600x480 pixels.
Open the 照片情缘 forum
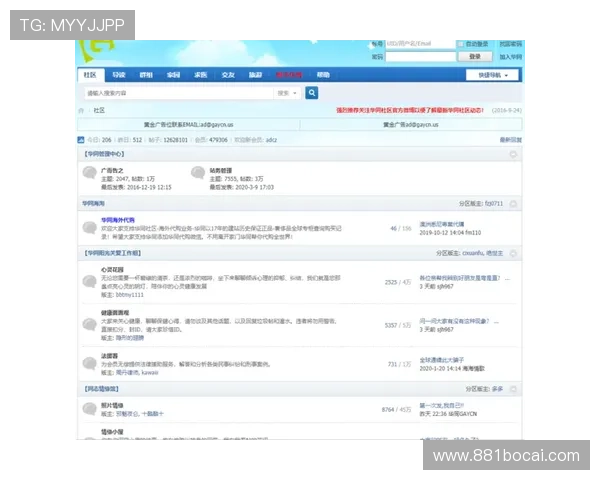pyautogui.click(x=112, y=405)
